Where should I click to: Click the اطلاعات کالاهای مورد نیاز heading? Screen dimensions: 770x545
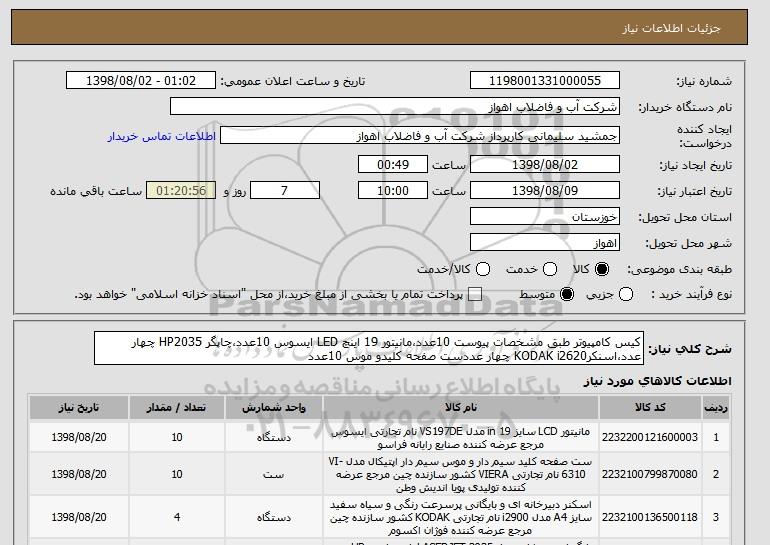coord(657,381)
